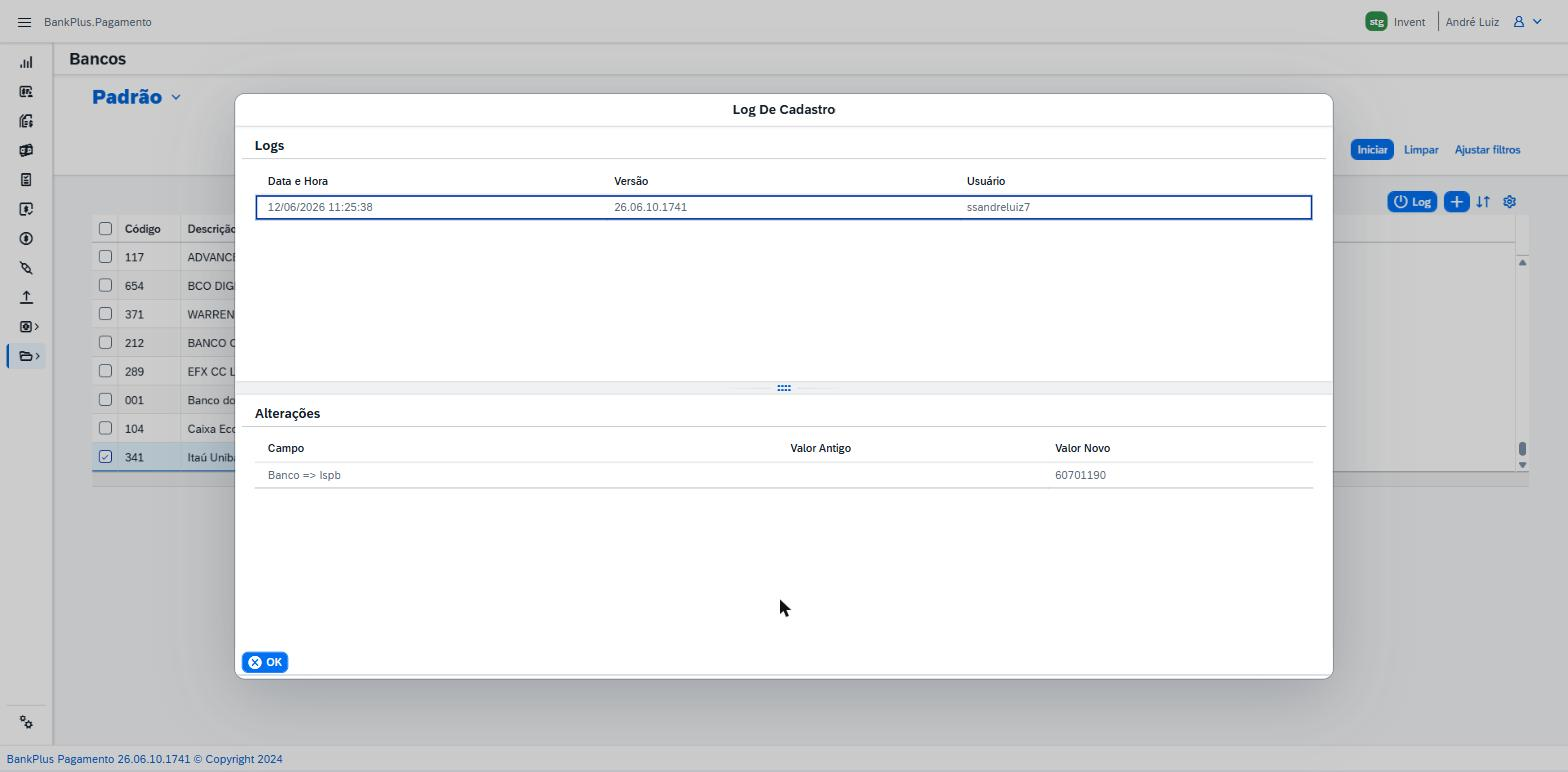
Task: Toggle the select-all checkbox in table header
Action: [105, 229]
